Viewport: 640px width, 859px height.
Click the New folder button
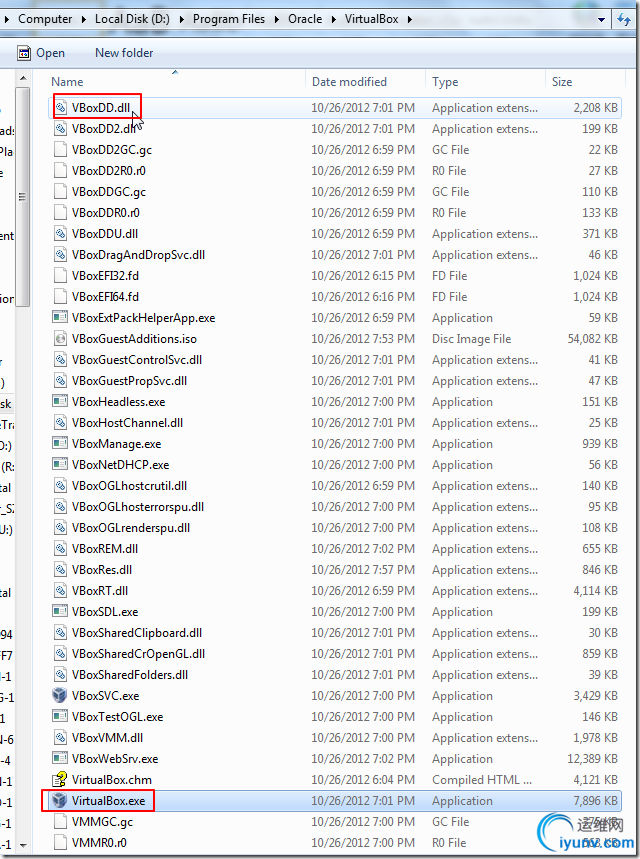[x=124, y=53]
